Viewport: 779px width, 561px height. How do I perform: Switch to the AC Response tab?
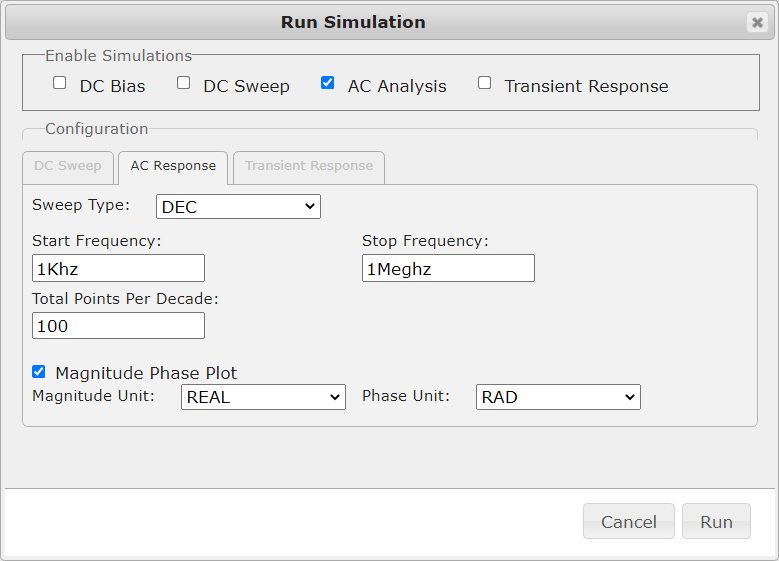coord(173,166)
